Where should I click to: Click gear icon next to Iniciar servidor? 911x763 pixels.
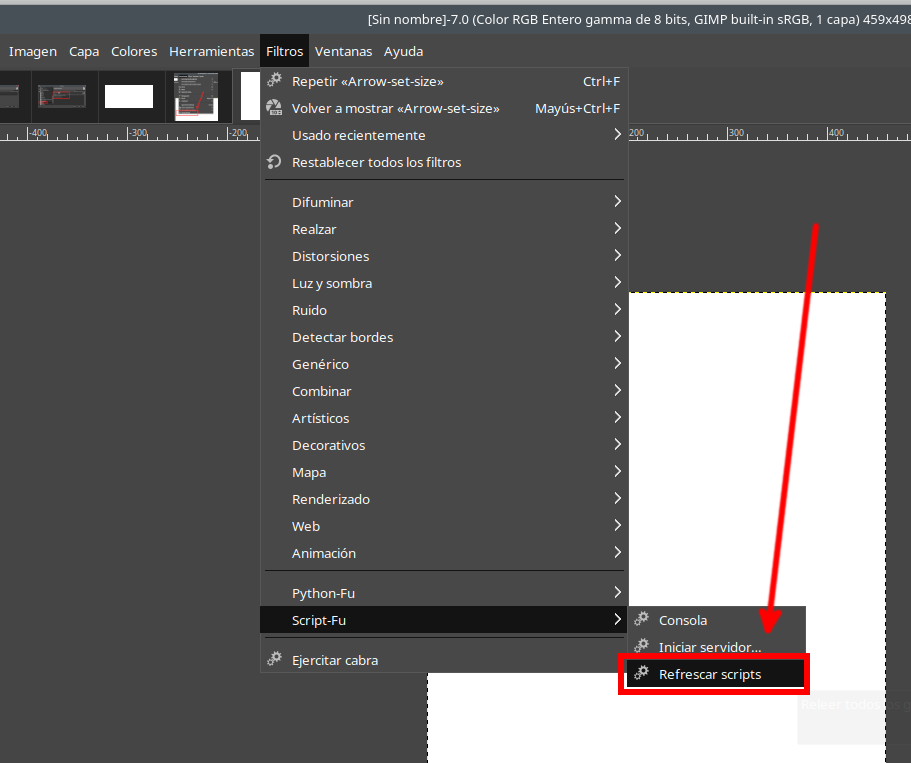642,647
